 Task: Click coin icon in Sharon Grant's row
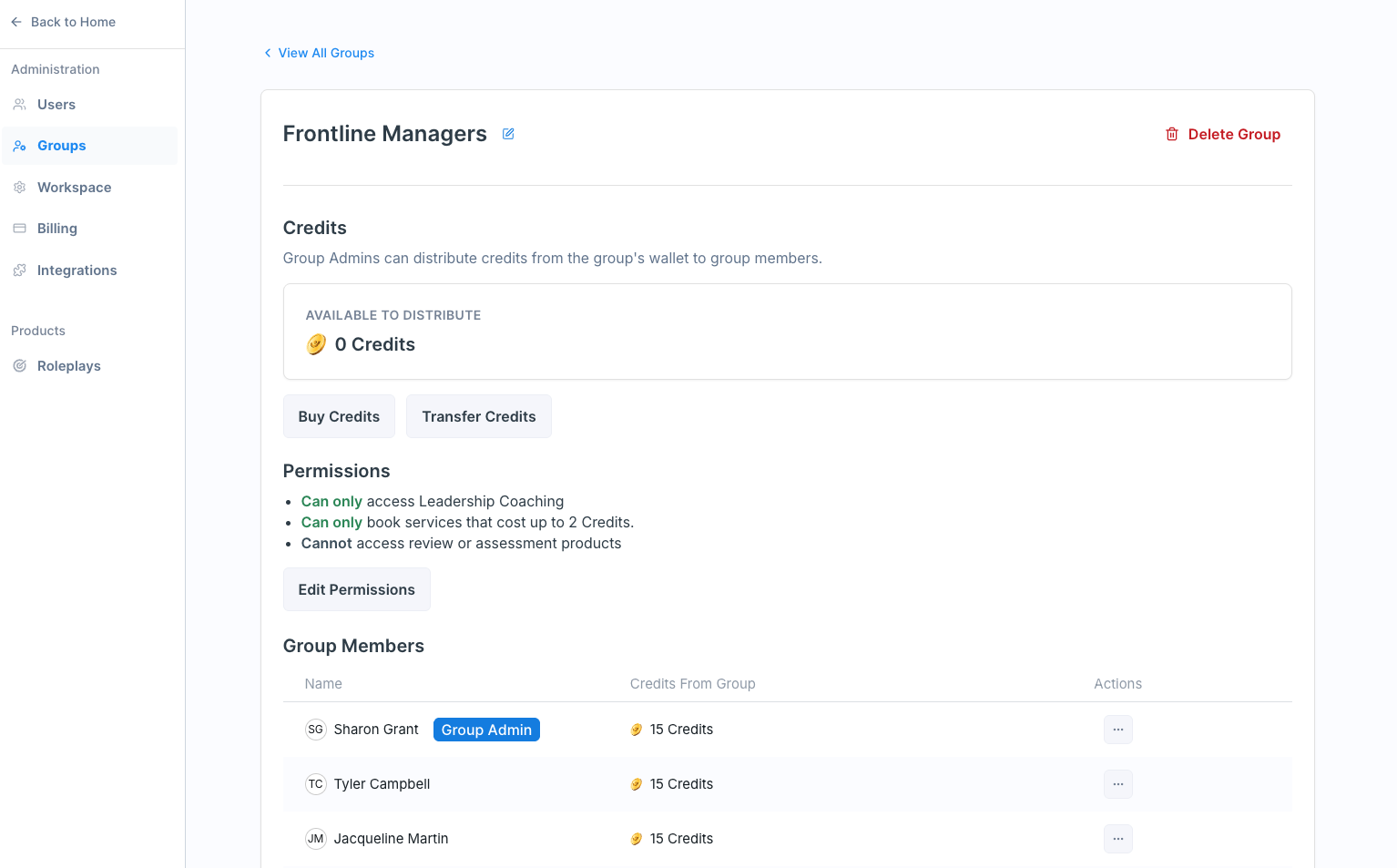pyautogui.click(x=637, y=730)
